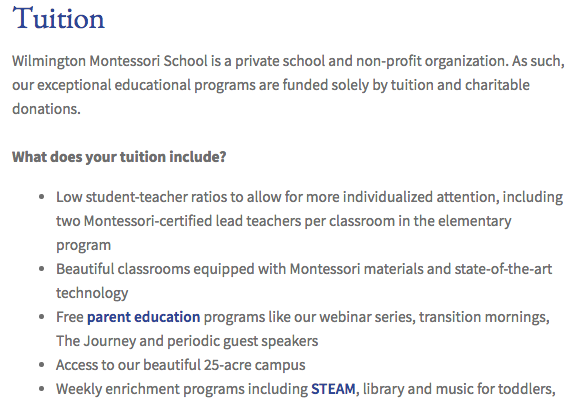Image resolution: width=578 pixels, height=401 pixels.
Task: Click 'Weekly enrichment programs including' text
Action: [182, 389]
